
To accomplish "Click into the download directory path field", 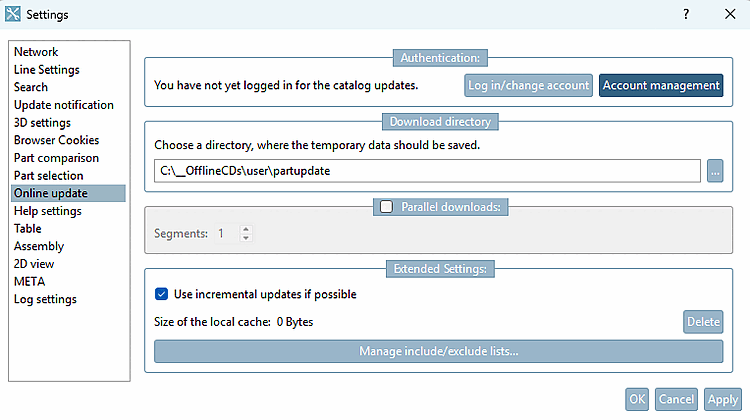I will 427,171.
